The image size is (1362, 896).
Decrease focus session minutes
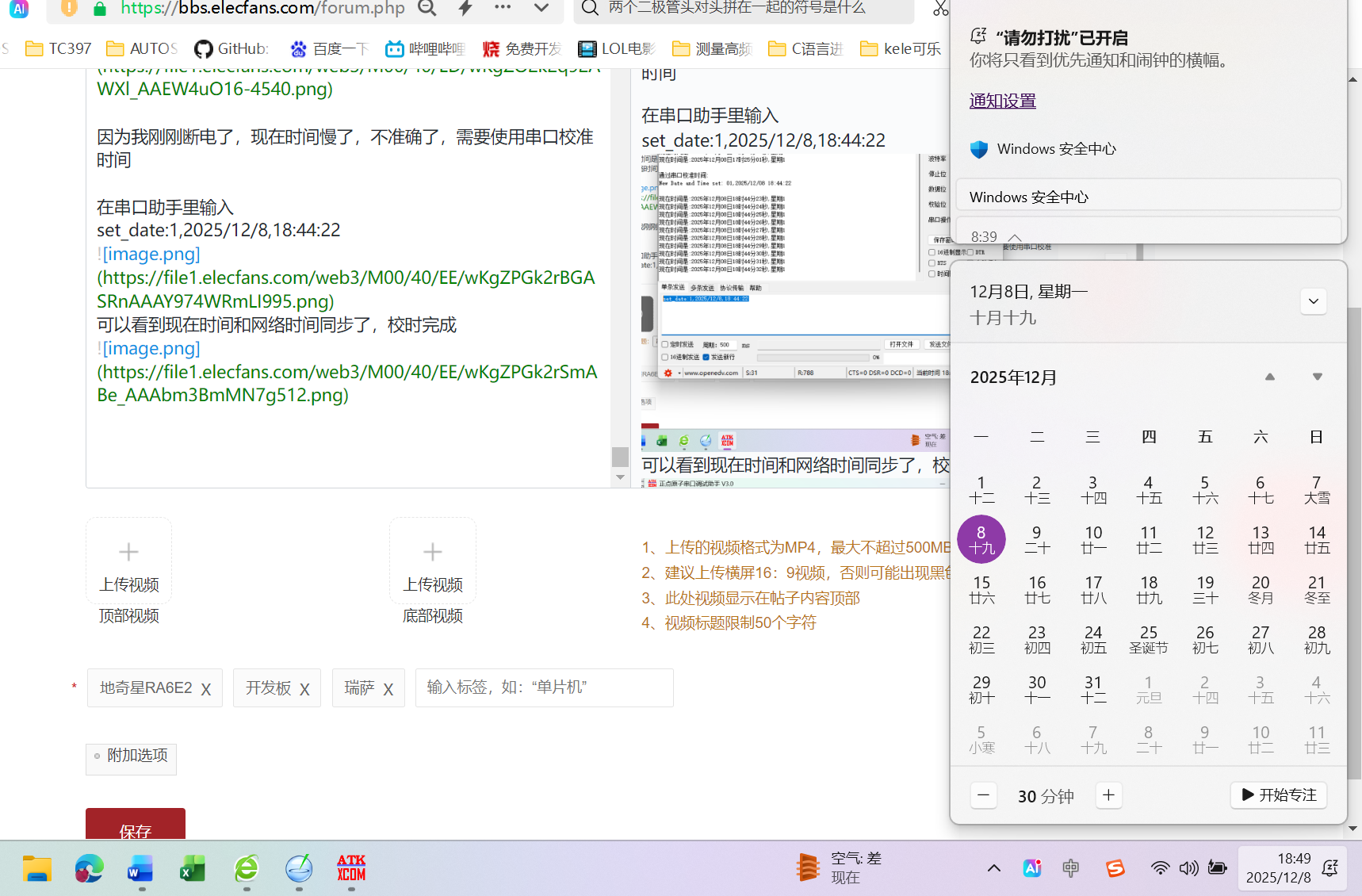(984, 795)
